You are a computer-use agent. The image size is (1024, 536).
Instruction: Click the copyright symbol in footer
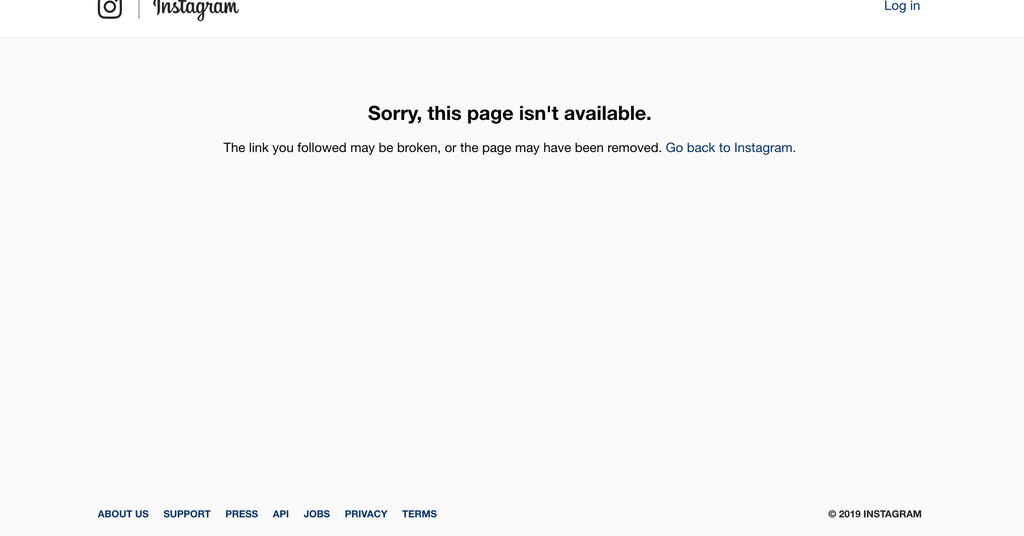point(832,514)
